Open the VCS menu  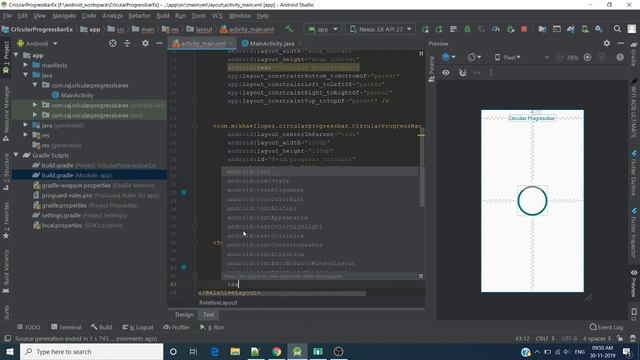(x=217, y=16)
